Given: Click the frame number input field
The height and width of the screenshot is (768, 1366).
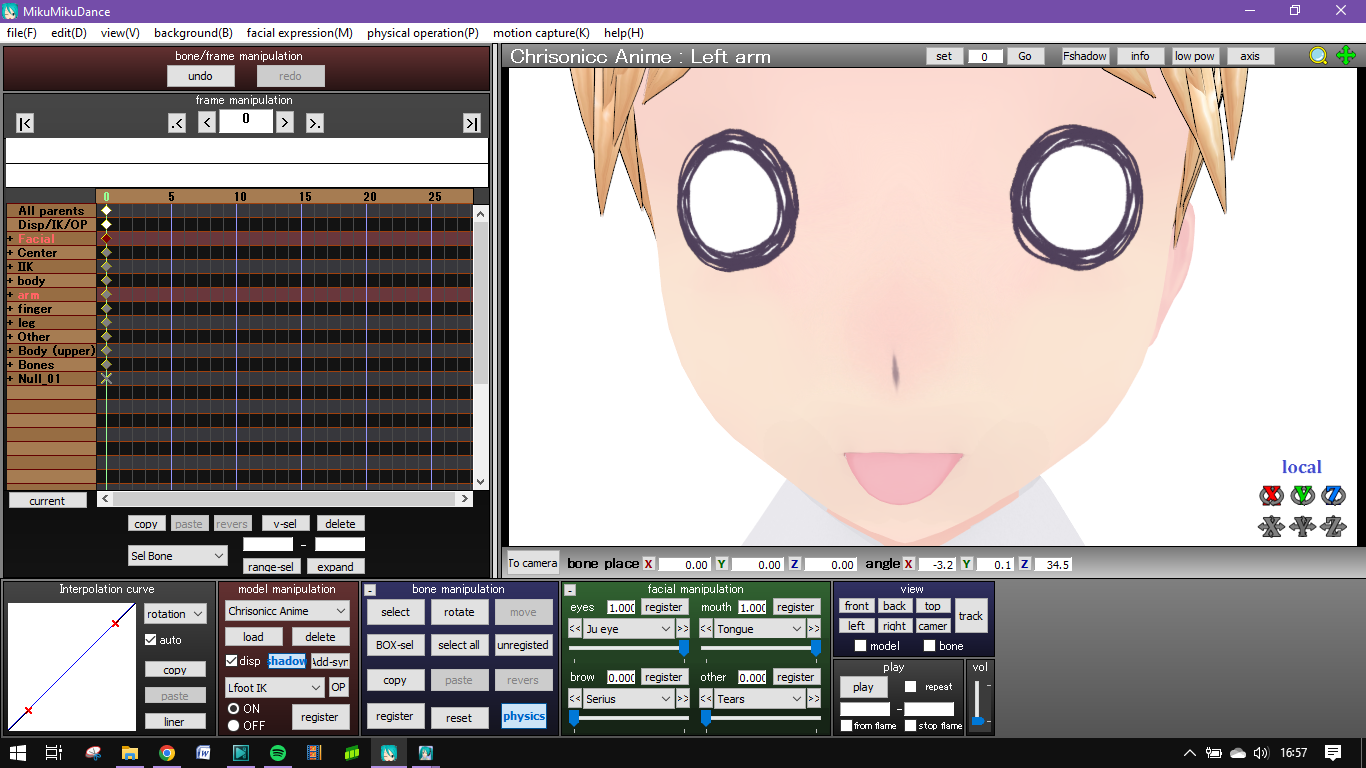Looking at the screenshot, I should click(246, 122).
